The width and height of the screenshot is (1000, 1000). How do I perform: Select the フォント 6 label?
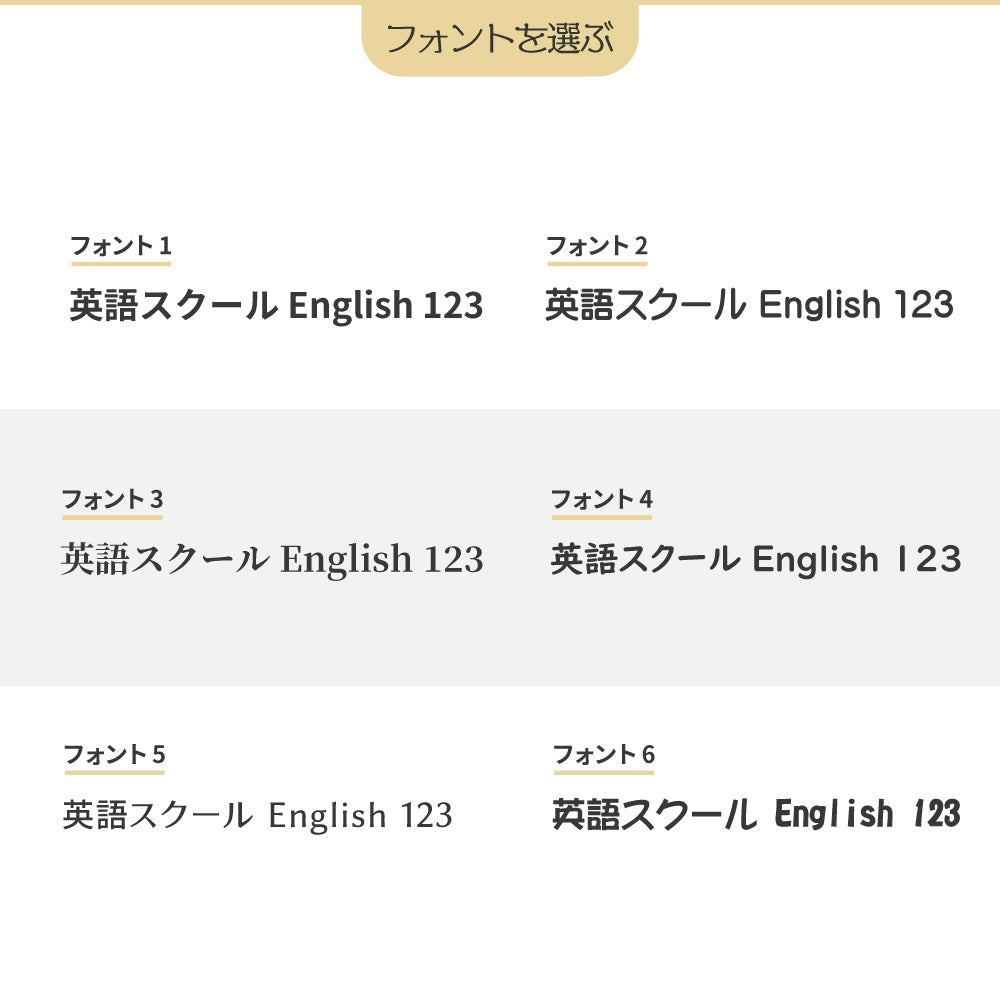(x=603, y=754)
